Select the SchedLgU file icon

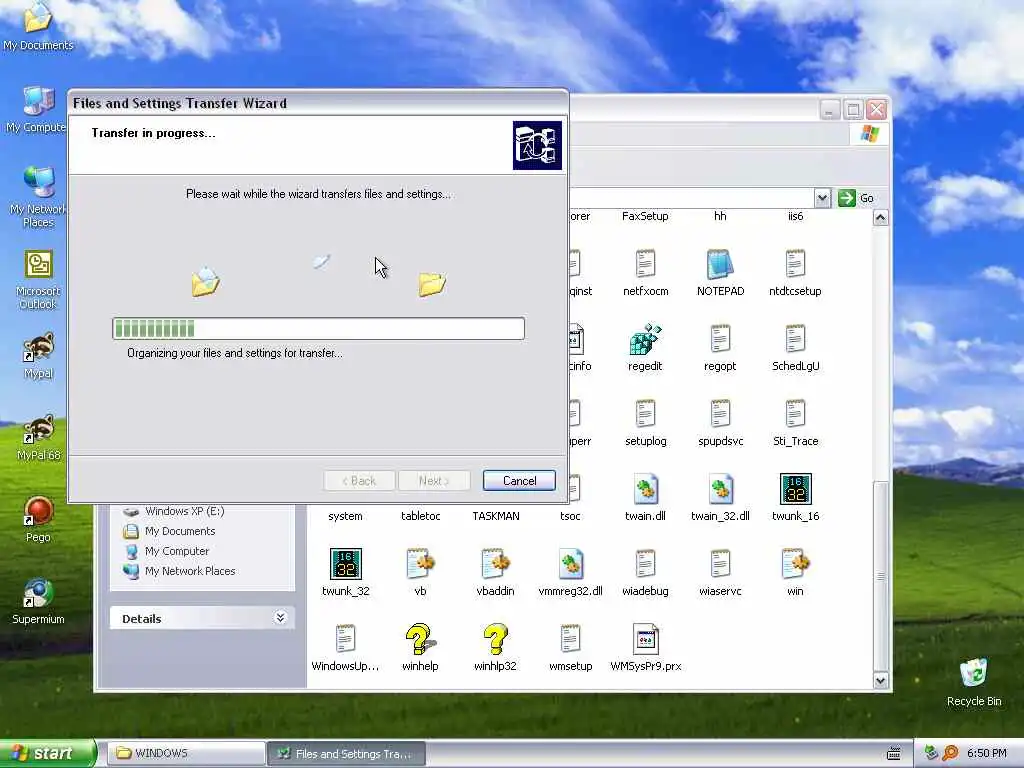[x=795, y=340]
